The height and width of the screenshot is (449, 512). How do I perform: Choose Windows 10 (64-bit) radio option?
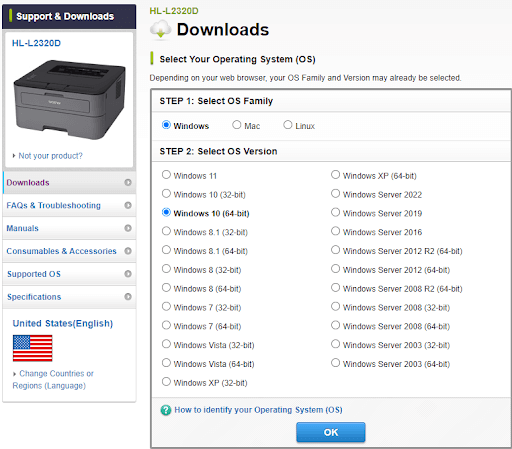coord(166,212)
